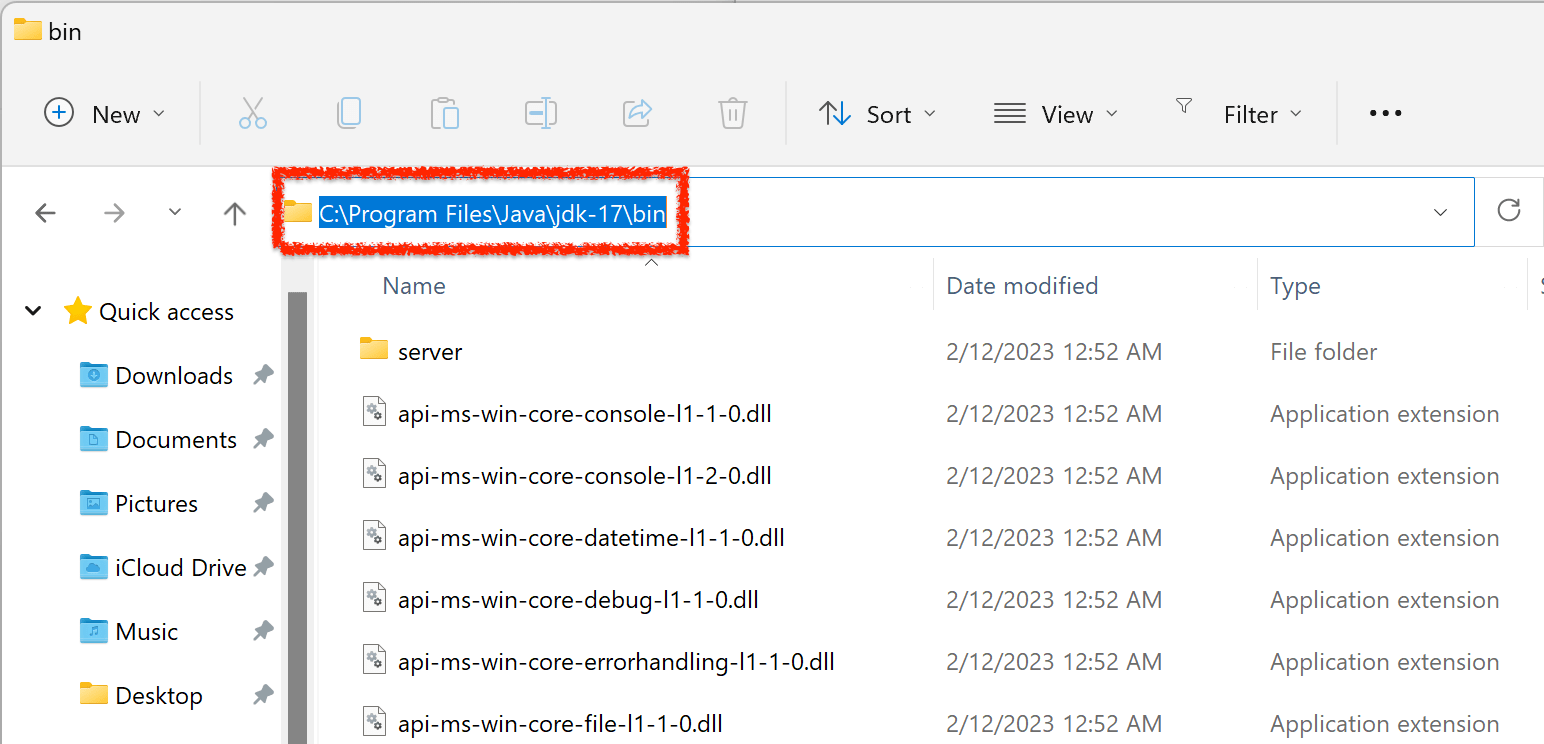This screenshot has width=1544, height=744.
Task: Click the bin folder icon in title bar
Action: coord(27,29)
